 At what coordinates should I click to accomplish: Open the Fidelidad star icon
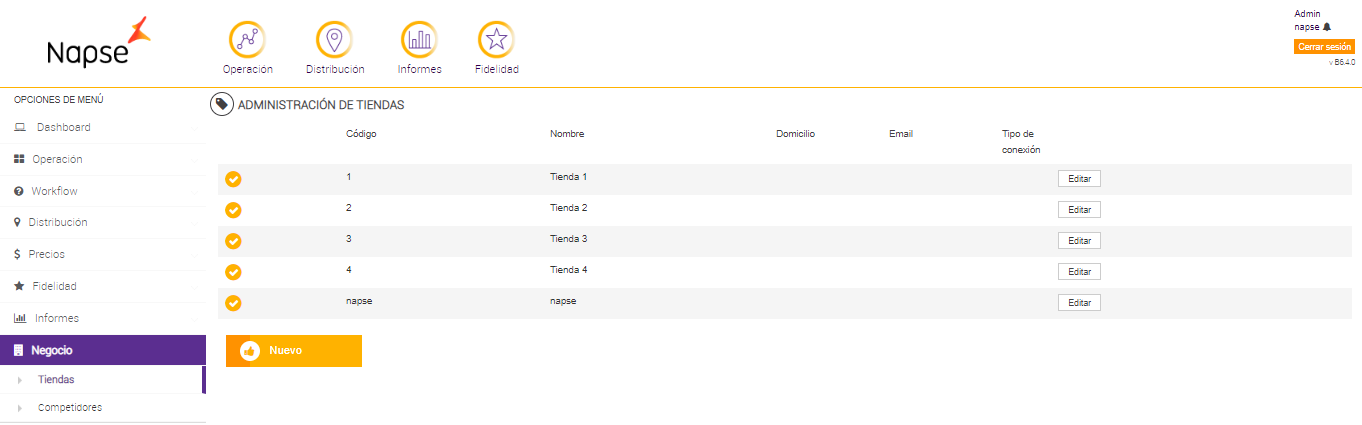(496, 40)
